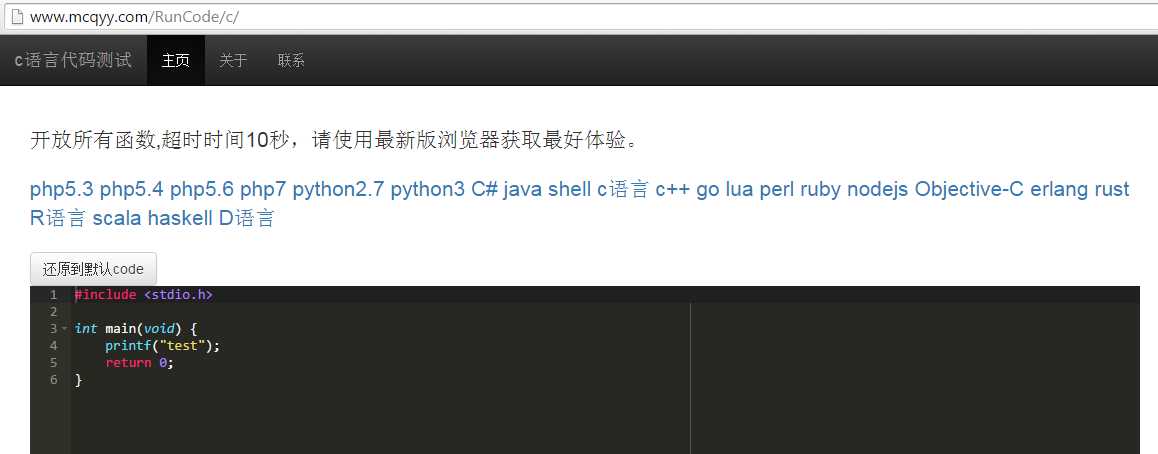Image resolution: width=1158 pixels, height=454 pixels.
Task: Click line number 4 in gutter
Action: [53, 345]
